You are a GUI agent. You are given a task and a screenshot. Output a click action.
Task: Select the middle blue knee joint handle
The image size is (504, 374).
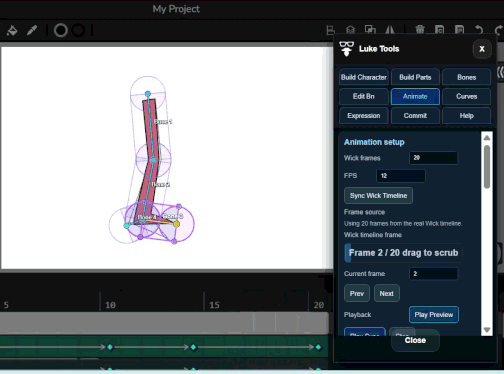pyautogui.click(x=153, y=160)
